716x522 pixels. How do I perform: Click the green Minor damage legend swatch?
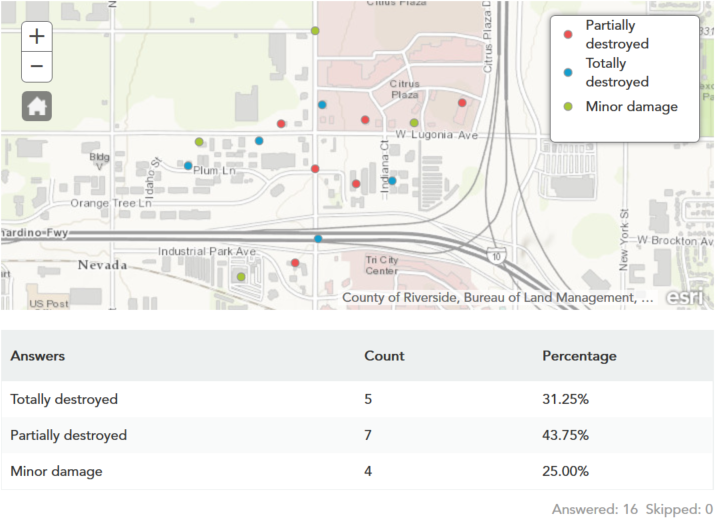568,106
